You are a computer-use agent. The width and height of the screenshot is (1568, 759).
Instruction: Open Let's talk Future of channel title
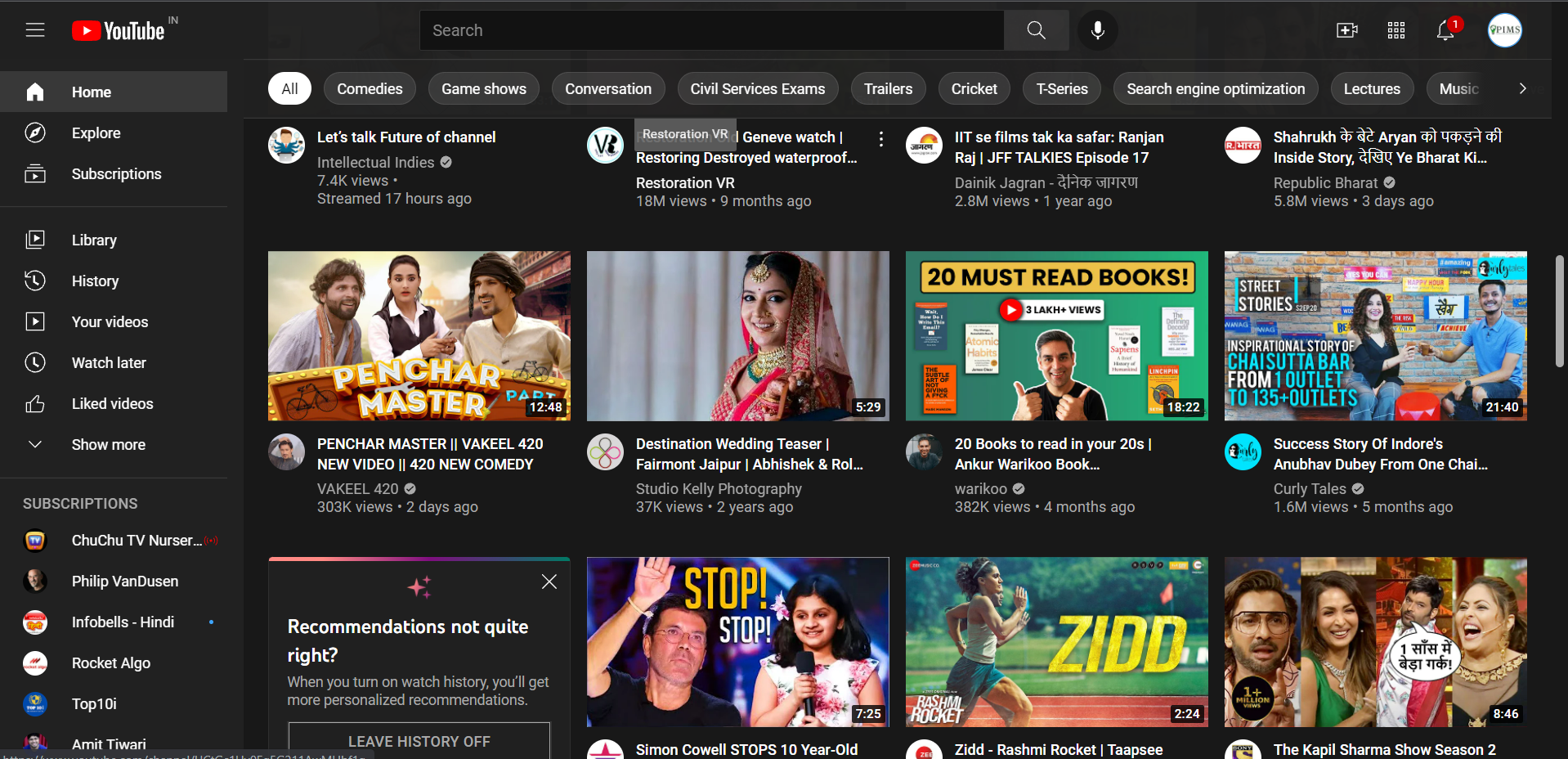[406, 137]
